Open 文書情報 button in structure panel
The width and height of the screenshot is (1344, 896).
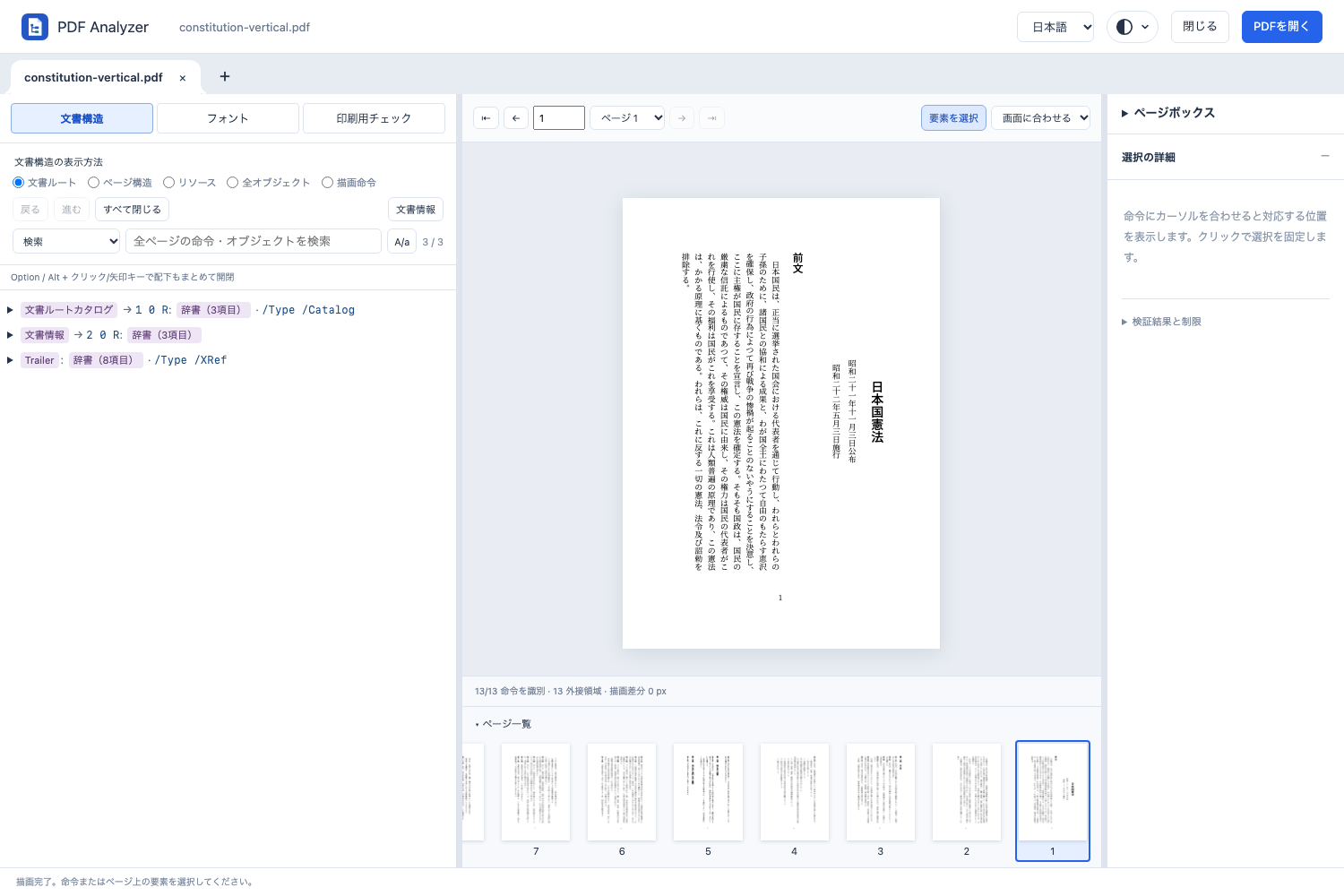(416, 210)
